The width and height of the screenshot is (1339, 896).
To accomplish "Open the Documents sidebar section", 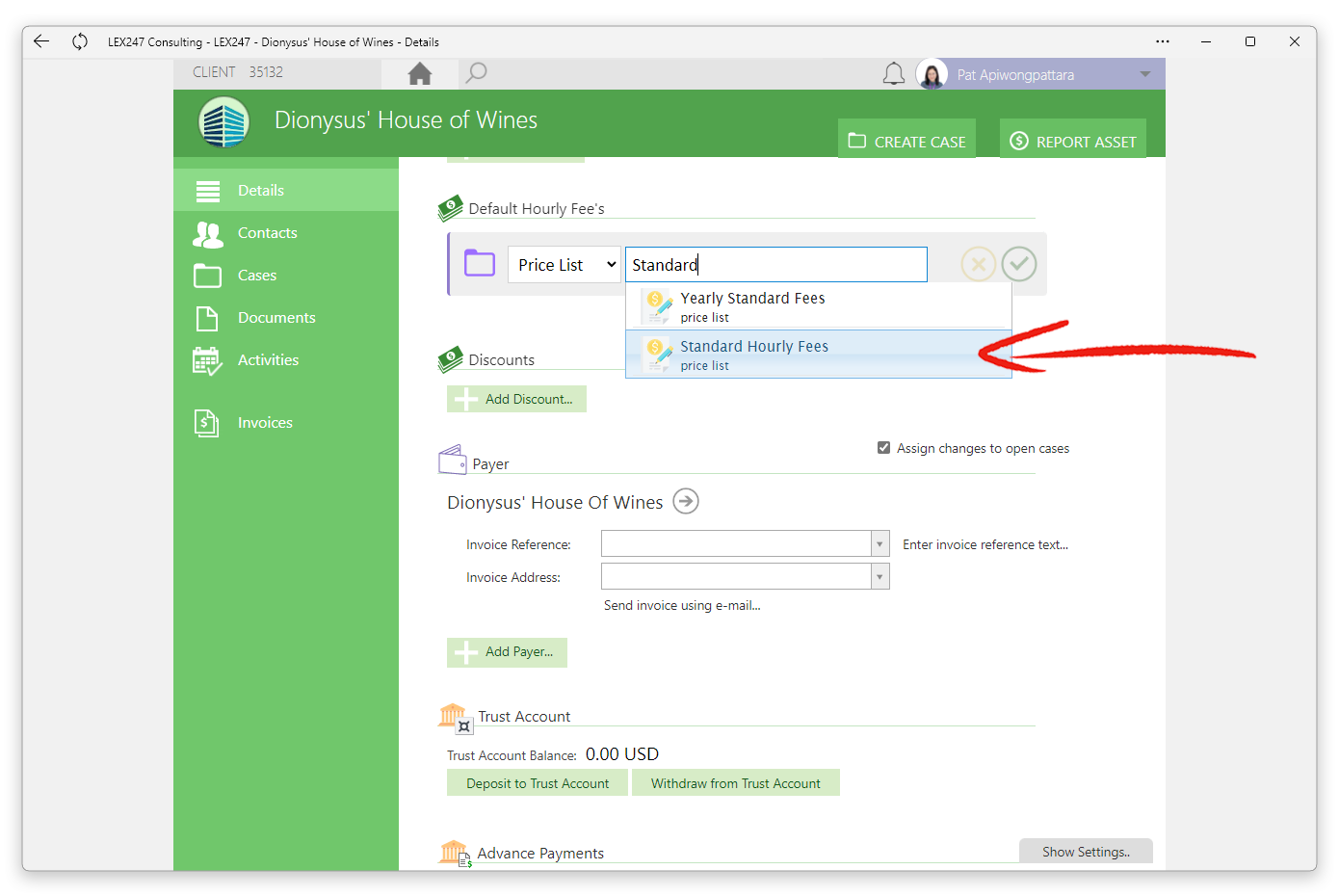I will (x=286, y=317).
